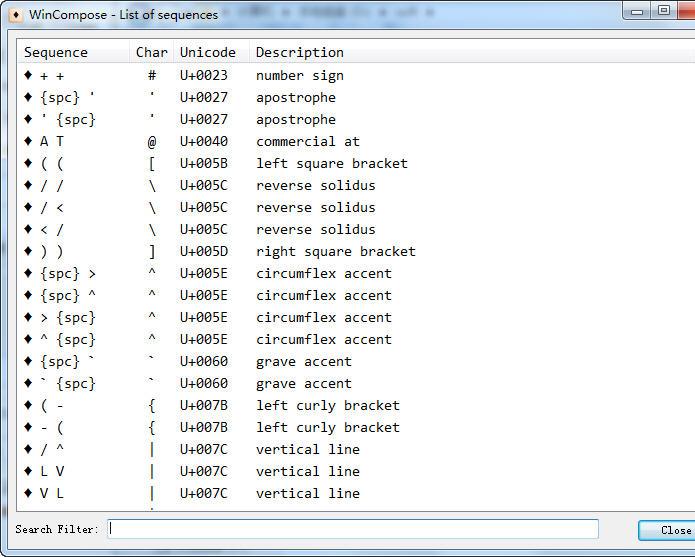Minimize the WinCompose window
This screenshot has width=695, height=557.
click(636, 11)
